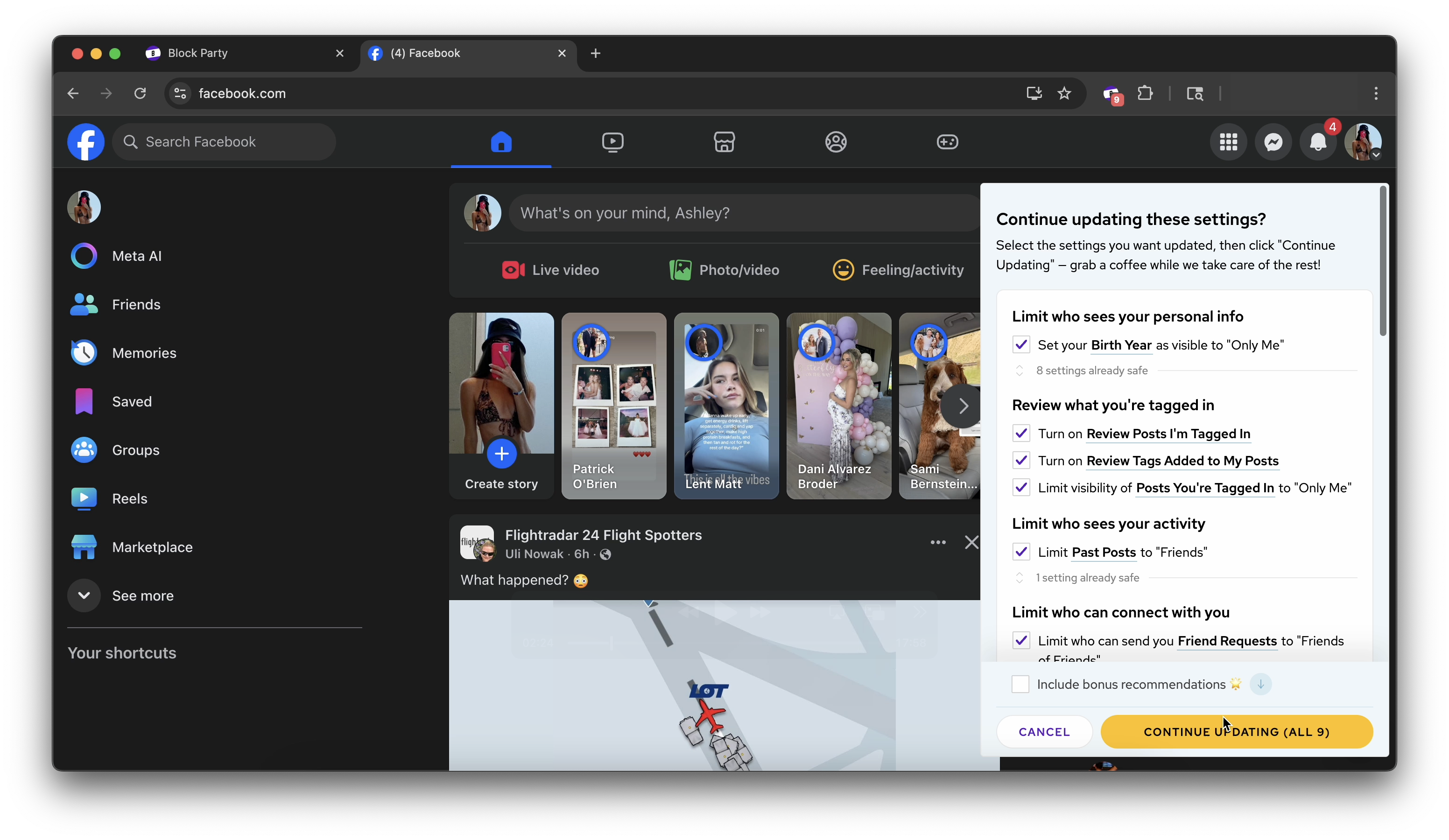
Task: Open the Marketplace storefront tab icon
Action: (x=724, y=141)
